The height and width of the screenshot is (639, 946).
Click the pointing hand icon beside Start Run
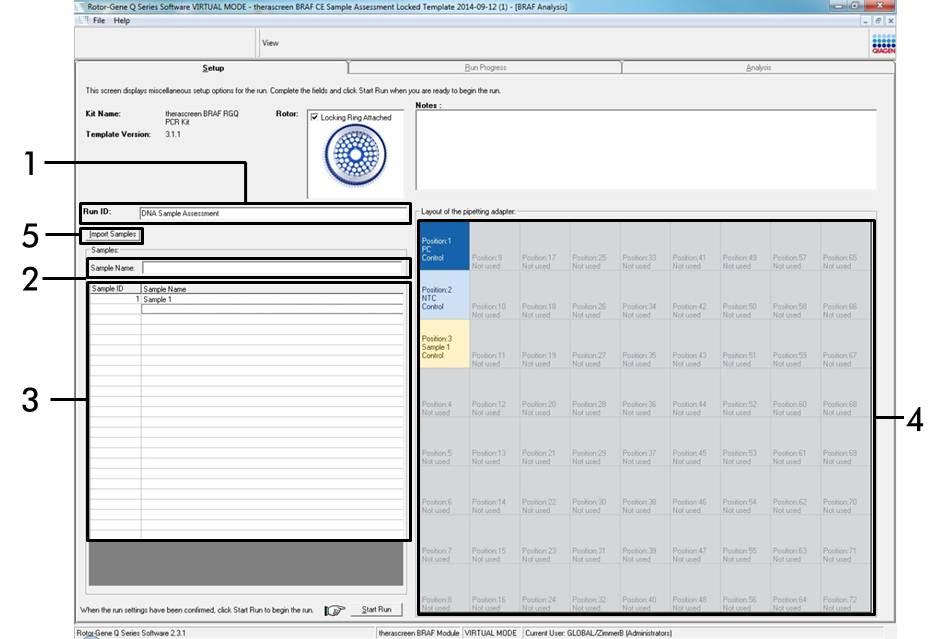click(335, 611)
